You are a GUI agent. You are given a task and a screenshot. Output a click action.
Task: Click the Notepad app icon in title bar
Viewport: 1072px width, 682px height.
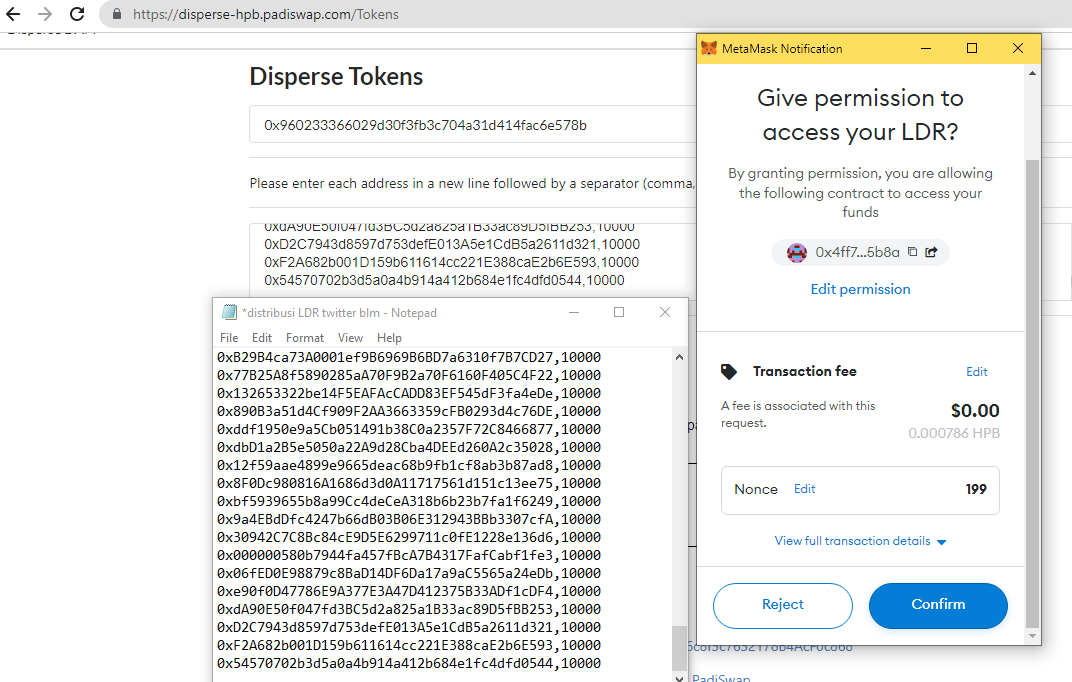[x=229, y=312]
